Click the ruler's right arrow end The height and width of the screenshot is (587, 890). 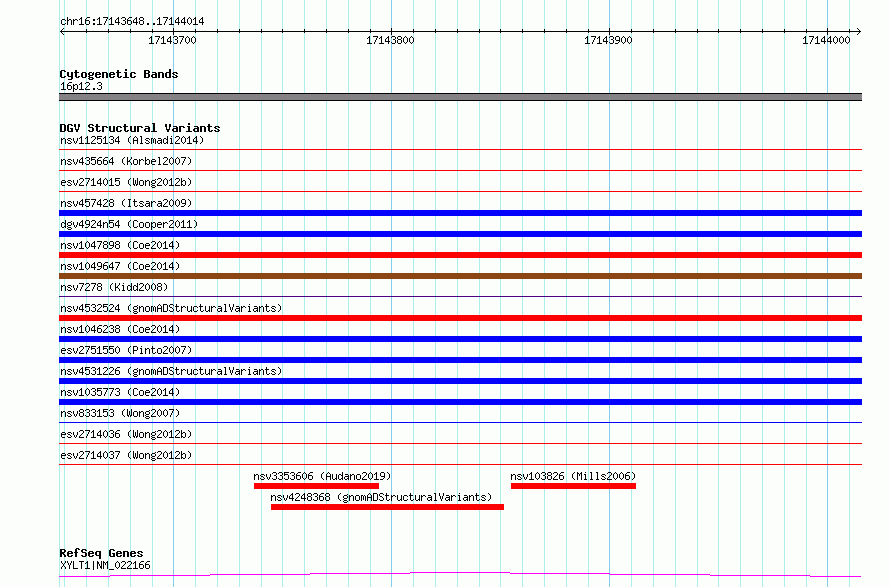tap(859, 32)
